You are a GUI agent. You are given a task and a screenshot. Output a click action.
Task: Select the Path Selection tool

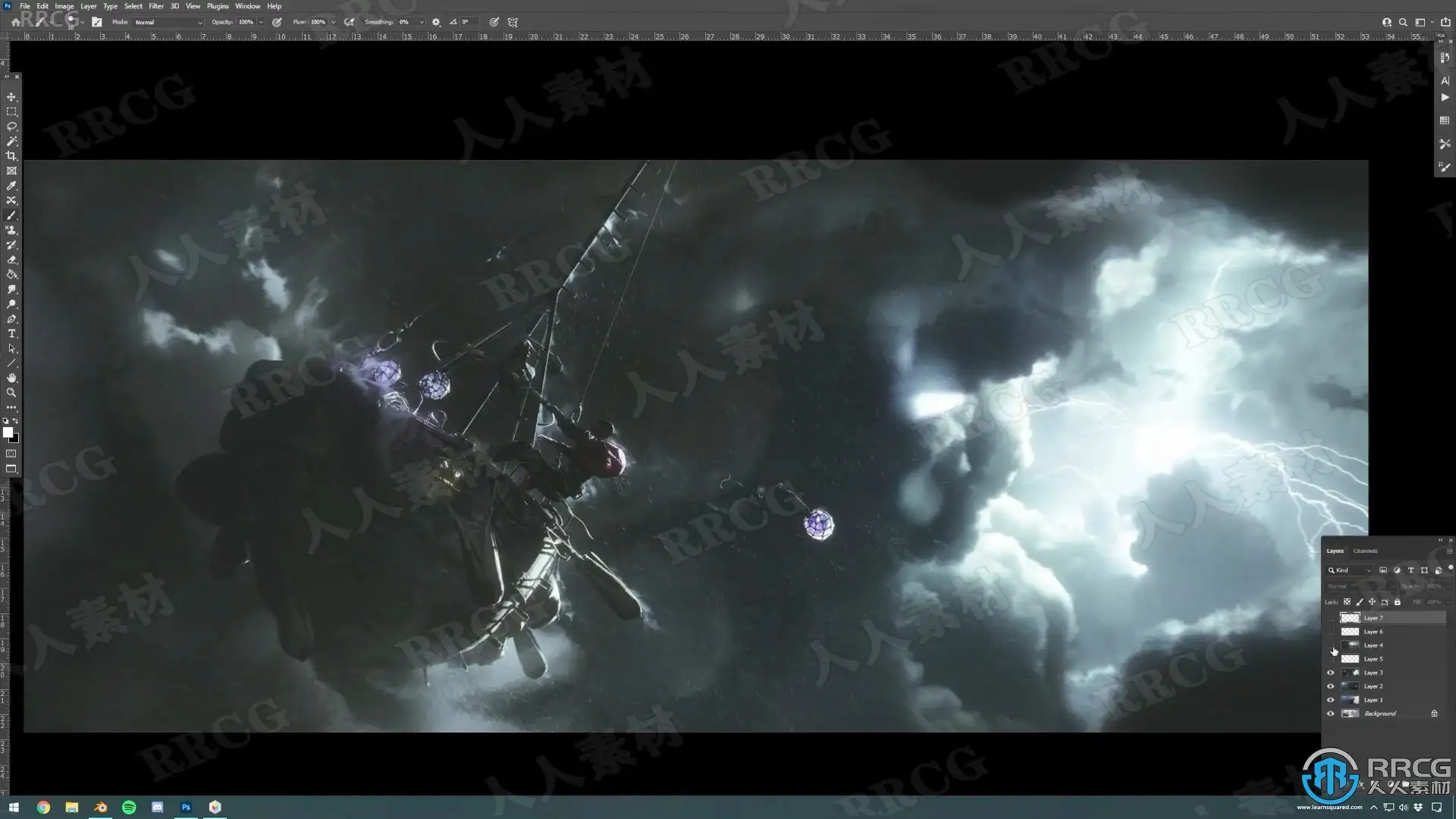[x=11, y=348]
